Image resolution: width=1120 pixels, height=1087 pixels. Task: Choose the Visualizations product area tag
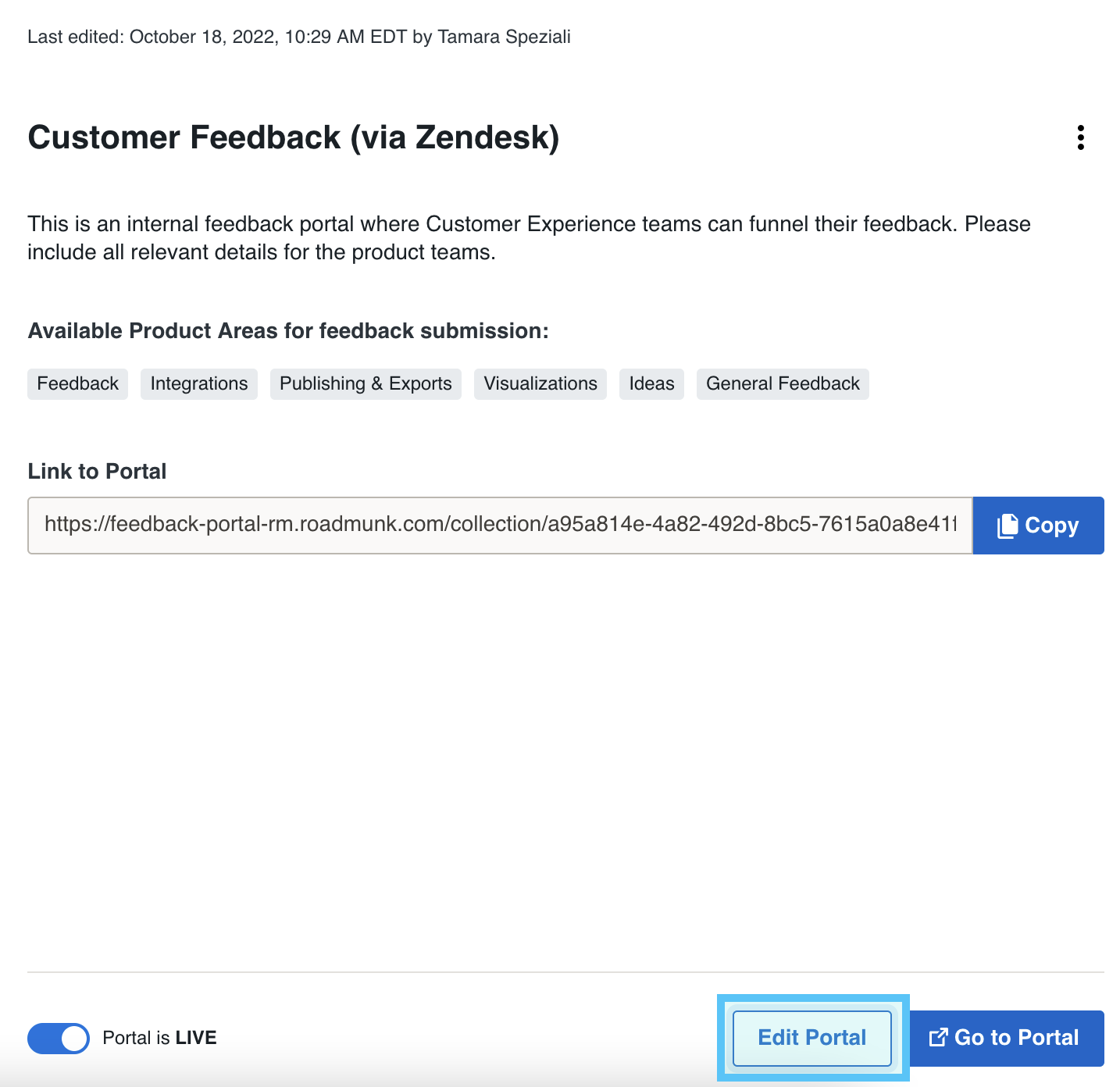point(540,384)
